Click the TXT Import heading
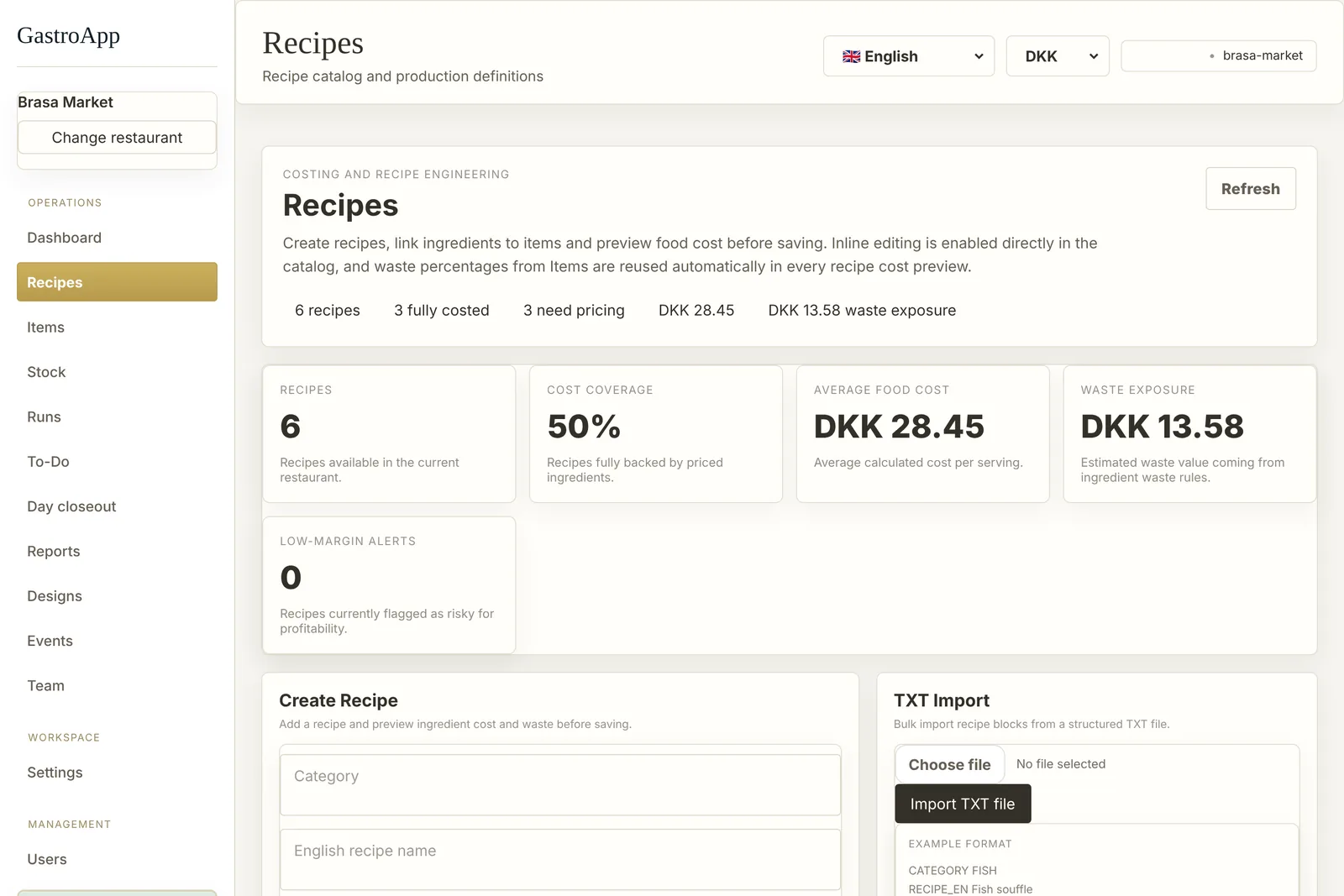Screen dimensions: 1344x896 pos(942,700)
